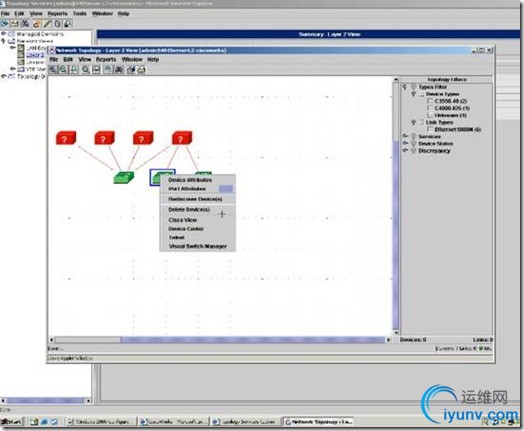Viewport: 524px width, 431px height.
Task: Click last icon in main window toolbar
Action: [x=68, y=24]
